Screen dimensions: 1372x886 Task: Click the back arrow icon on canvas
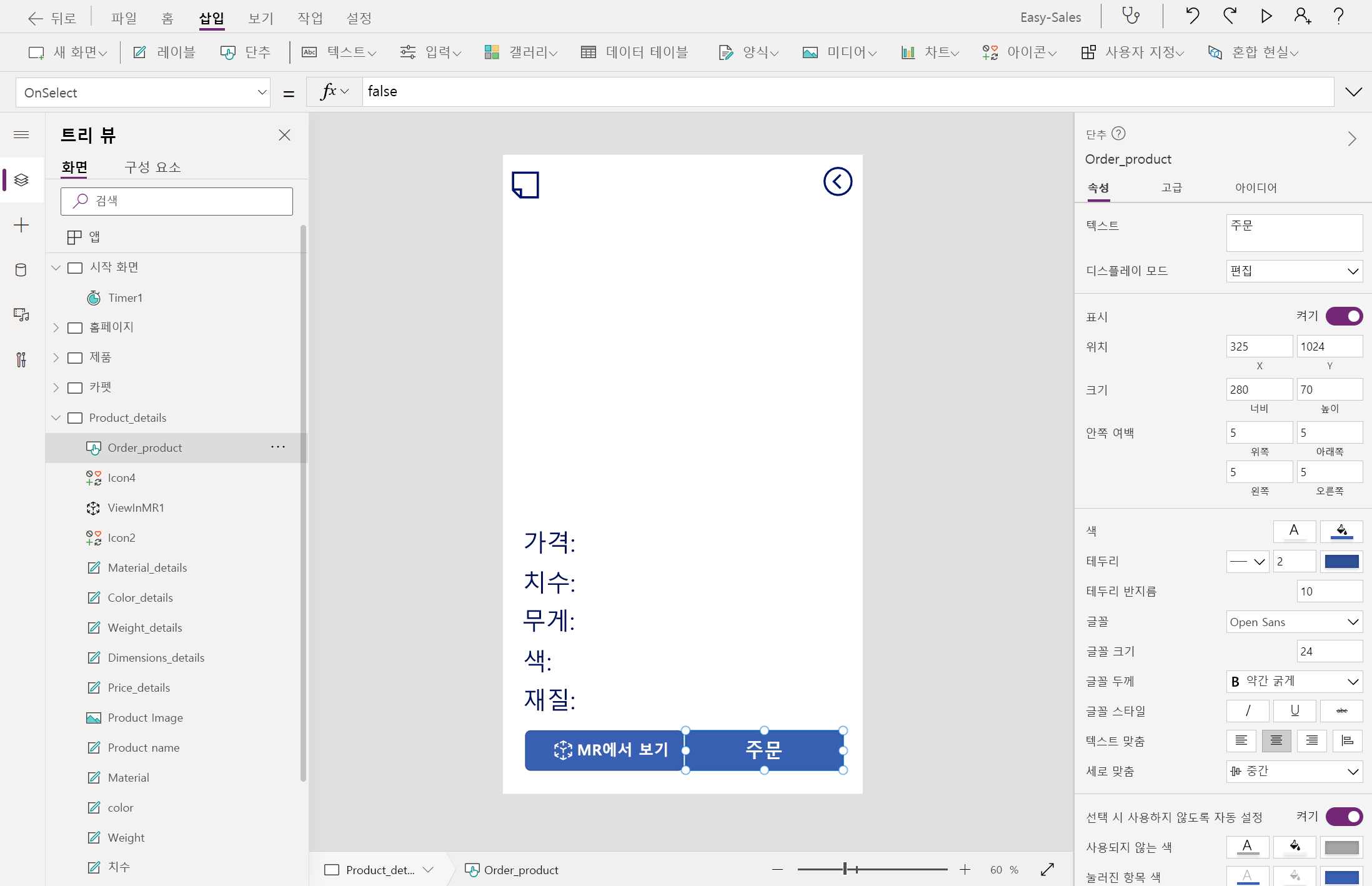pos(837,182)
